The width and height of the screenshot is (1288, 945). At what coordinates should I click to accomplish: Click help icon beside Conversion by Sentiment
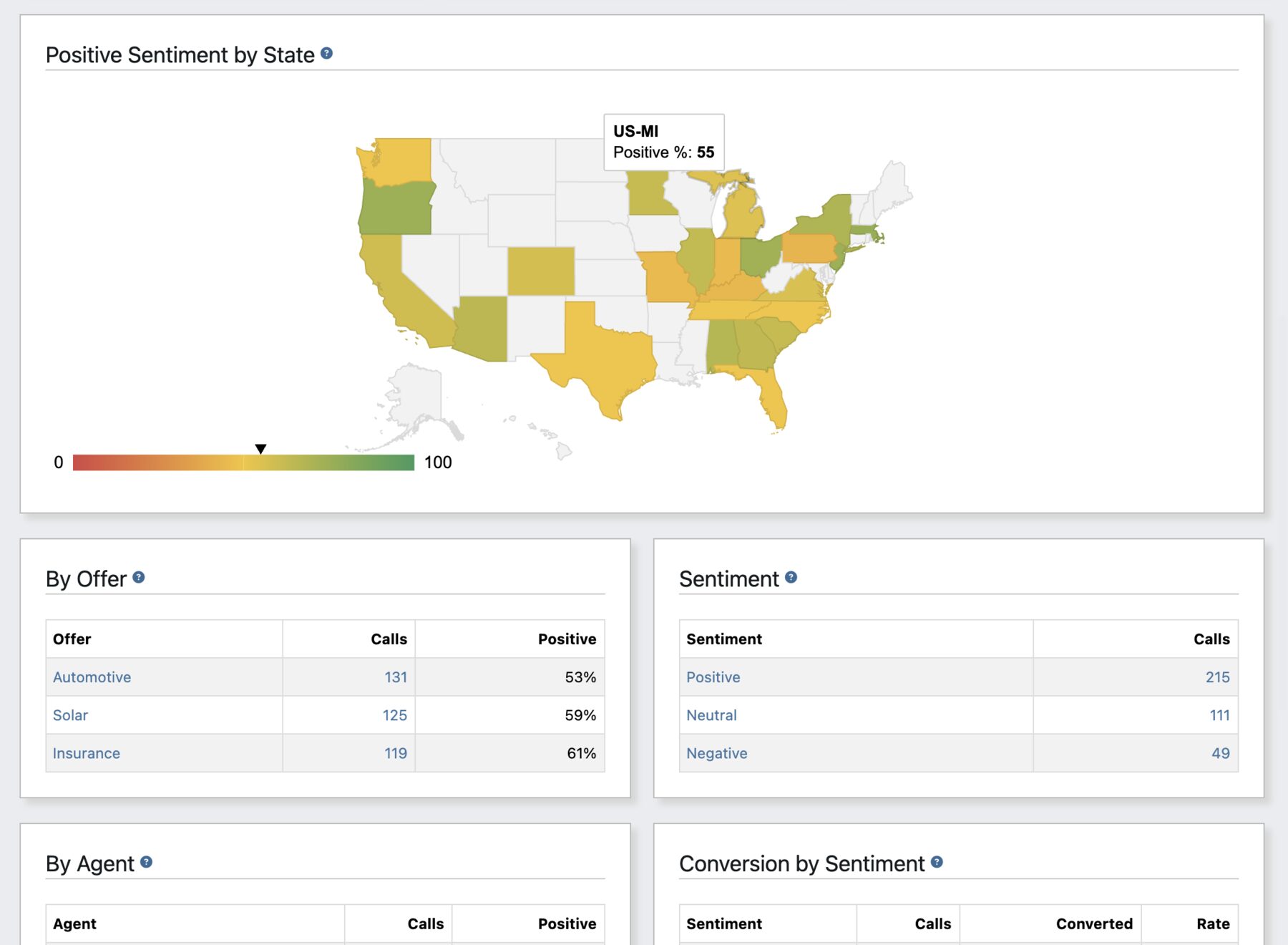click(937, 862)
